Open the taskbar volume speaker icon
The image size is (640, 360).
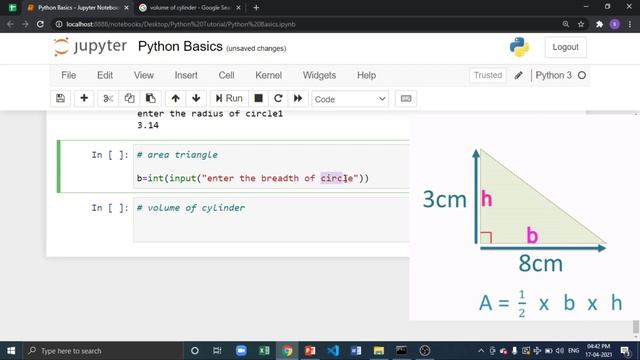click(560, 351)
